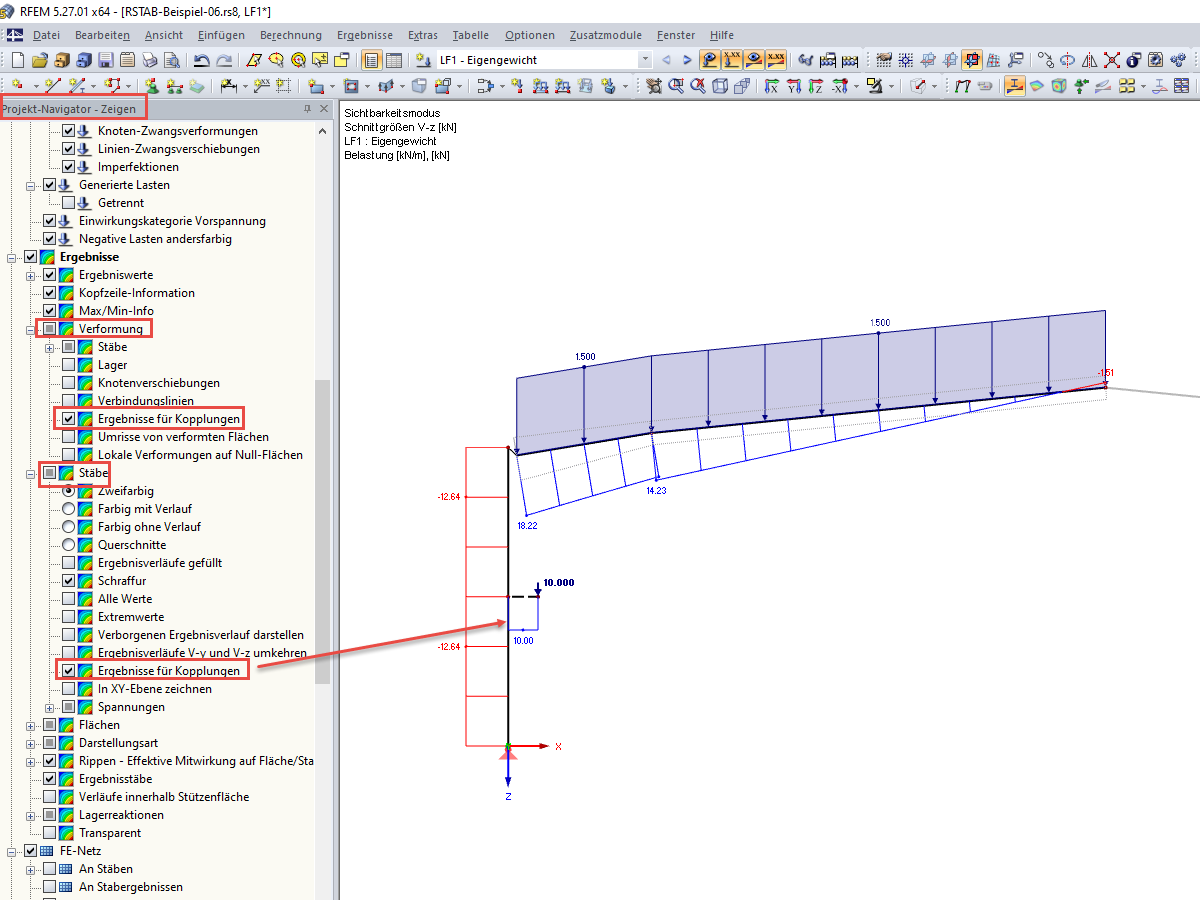Close the Projekt-Navigator panel

pyautogui.click(x=325, y=109)
